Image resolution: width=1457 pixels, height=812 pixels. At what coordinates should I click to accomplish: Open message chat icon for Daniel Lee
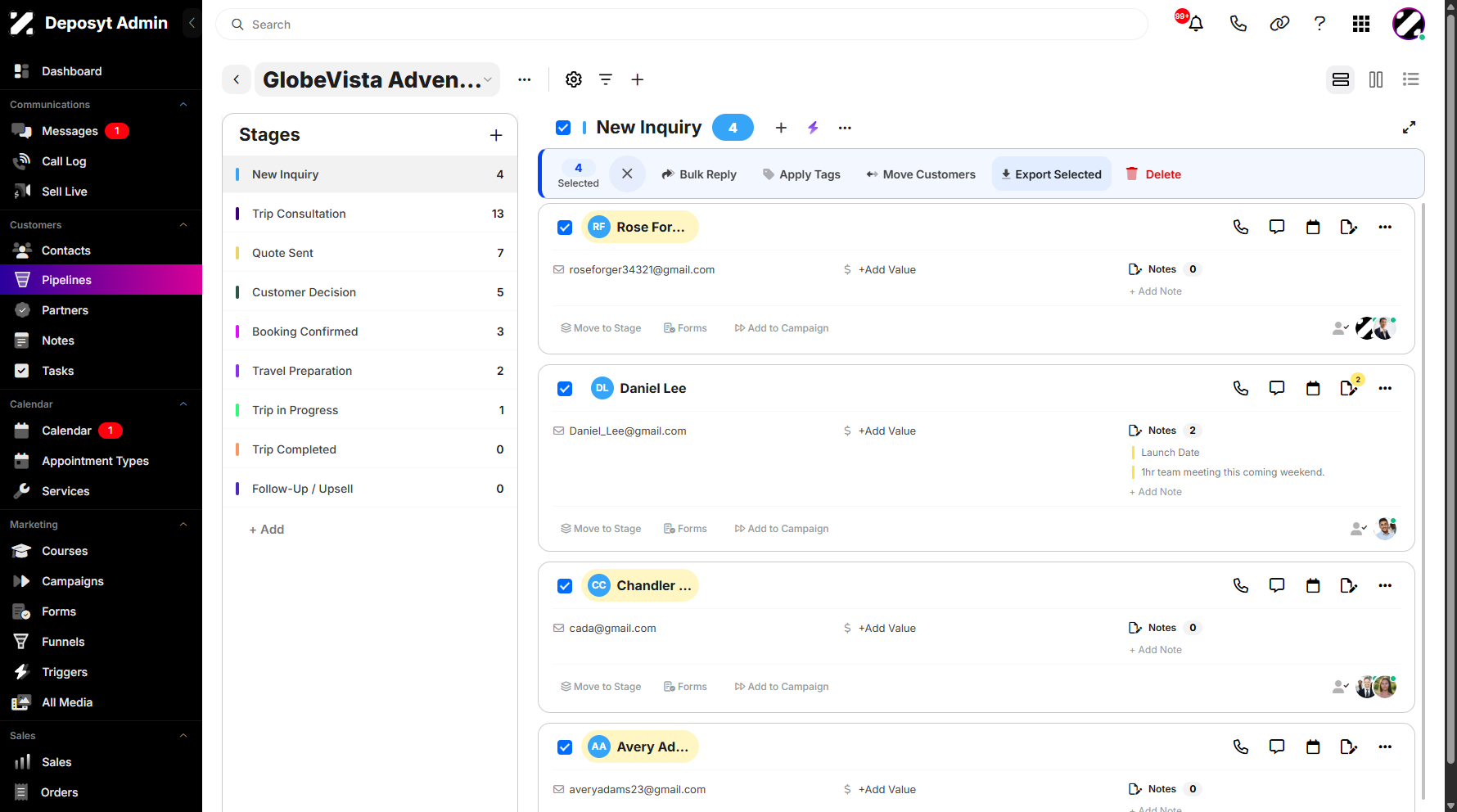[1277, 388]
